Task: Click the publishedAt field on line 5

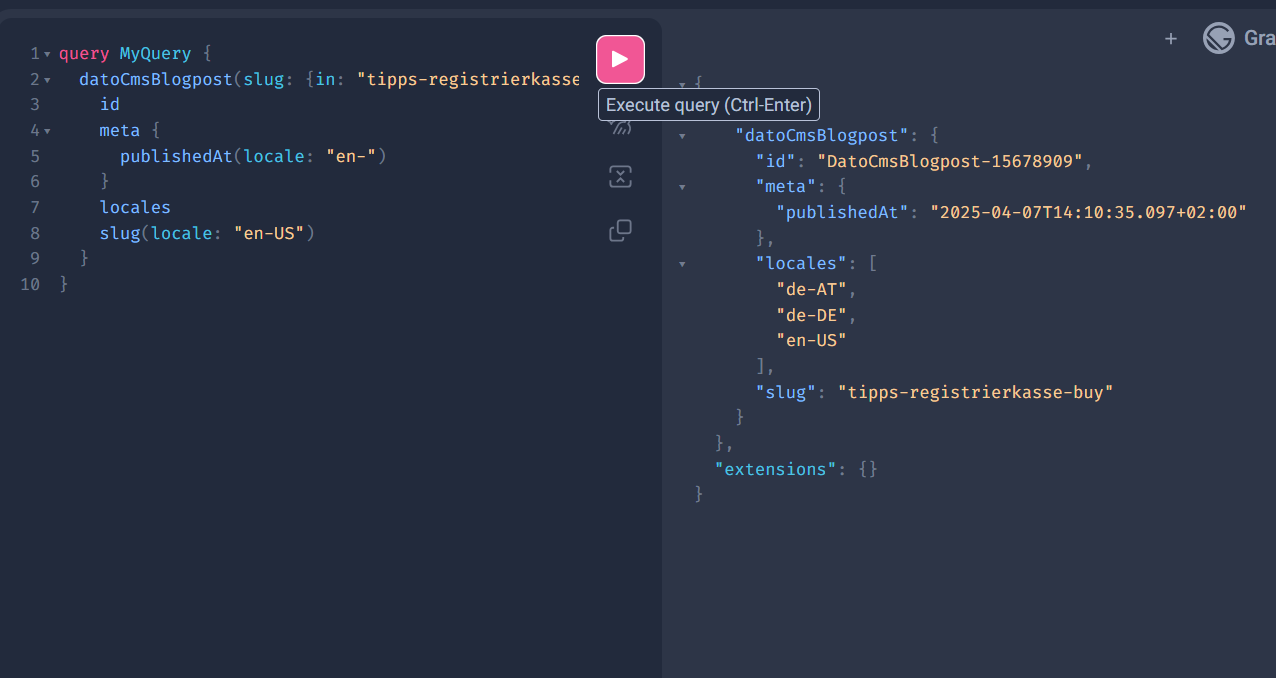Action: pyautogui.click(x=176, y=156)
